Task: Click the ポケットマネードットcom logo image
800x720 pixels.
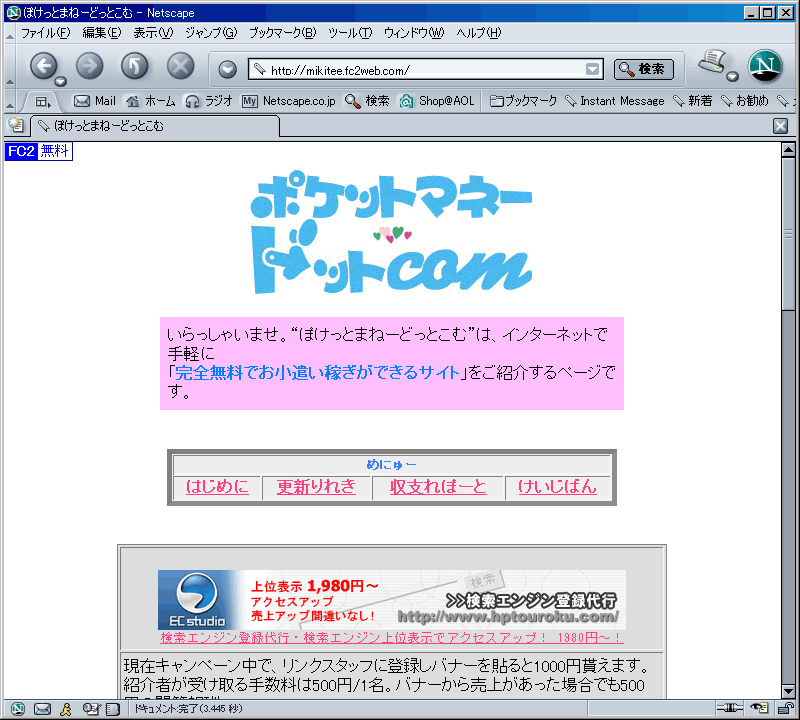Action: [x=391, y=232]
